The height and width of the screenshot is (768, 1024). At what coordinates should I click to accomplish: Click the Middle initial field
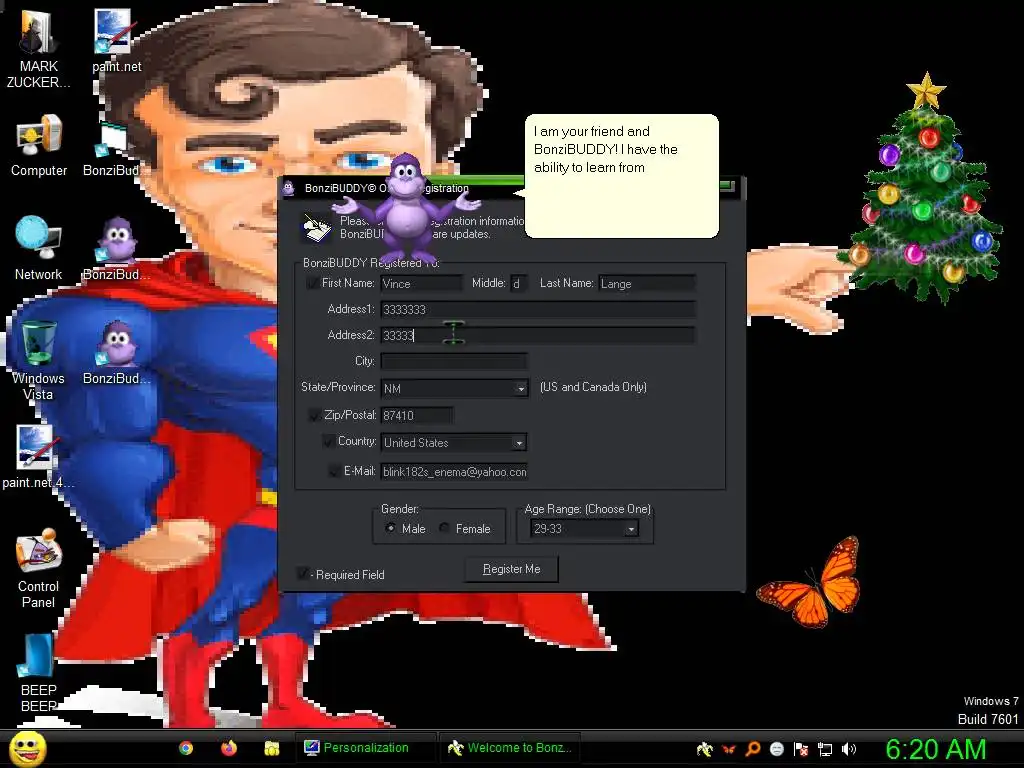(x=519, y=283)
